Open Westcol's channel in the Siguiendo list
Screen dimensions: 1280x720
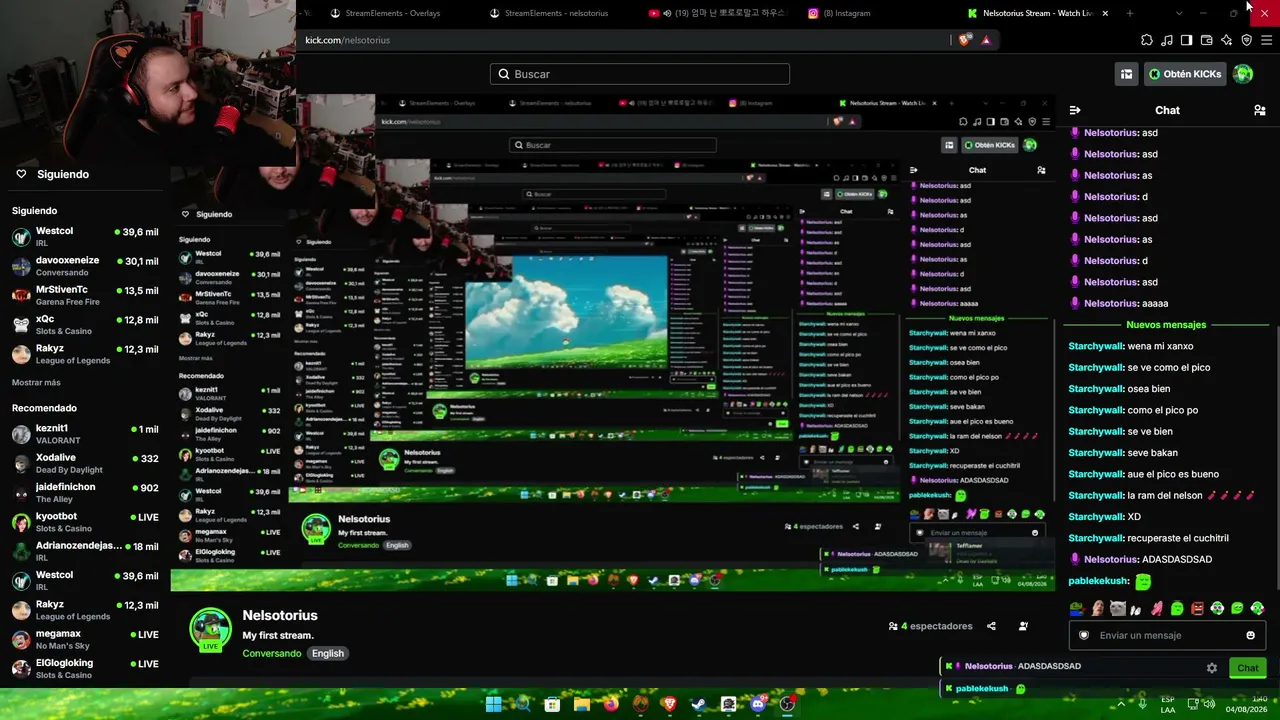85,237
